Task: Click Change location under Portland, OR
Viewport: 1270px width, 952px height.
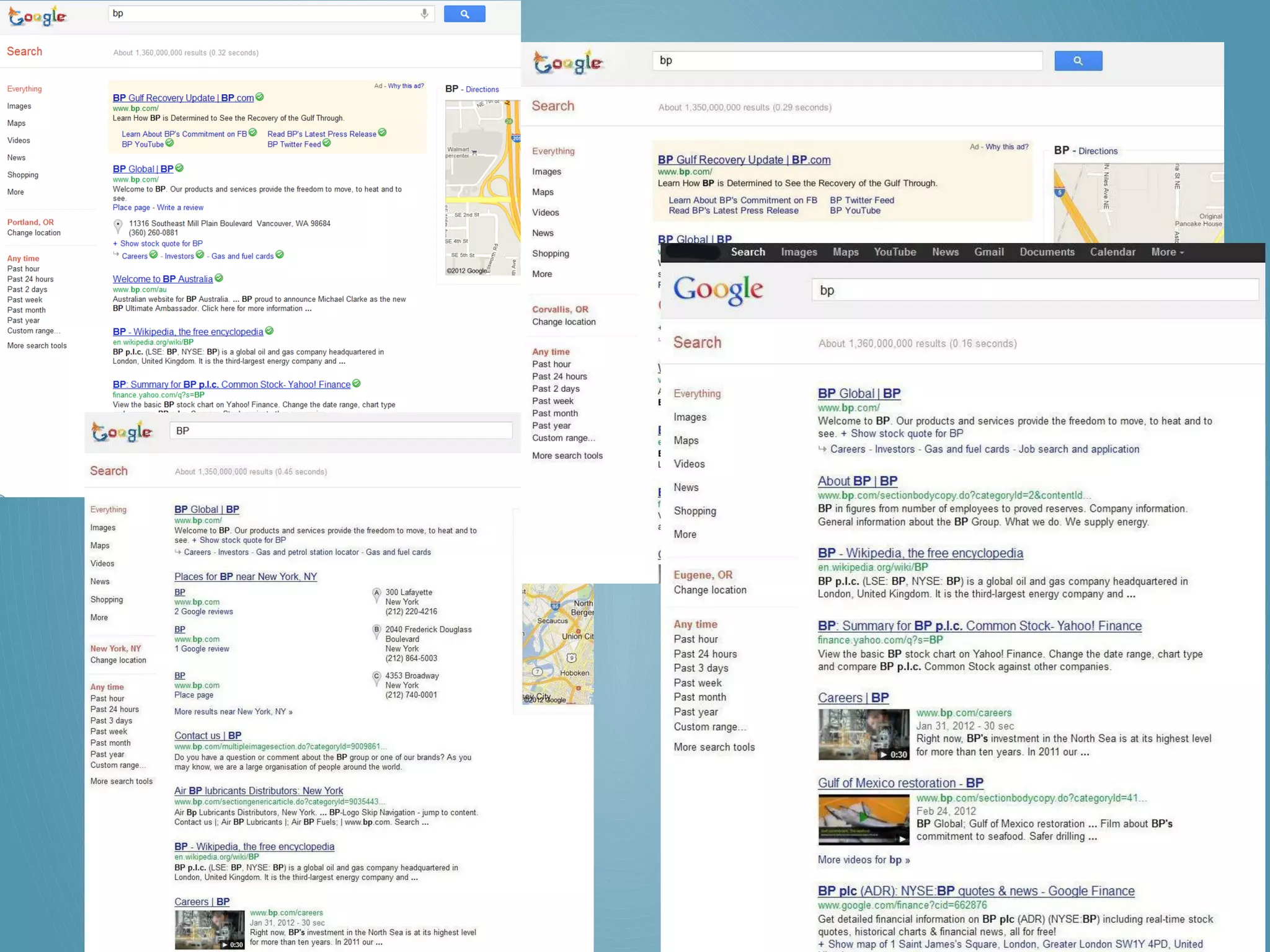Action: point(34,233)
